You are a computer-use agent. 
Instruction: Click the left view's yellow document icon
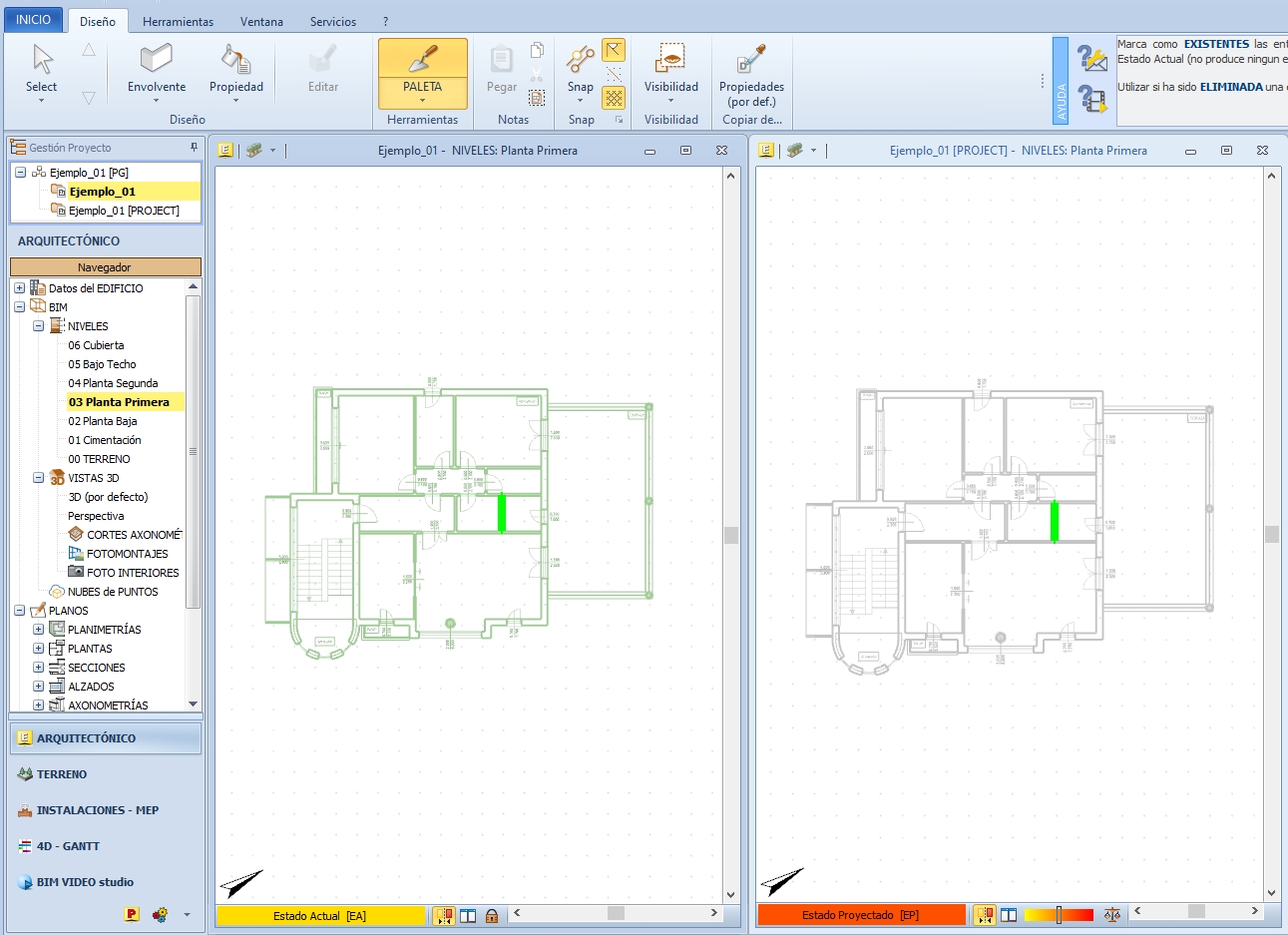225,150
